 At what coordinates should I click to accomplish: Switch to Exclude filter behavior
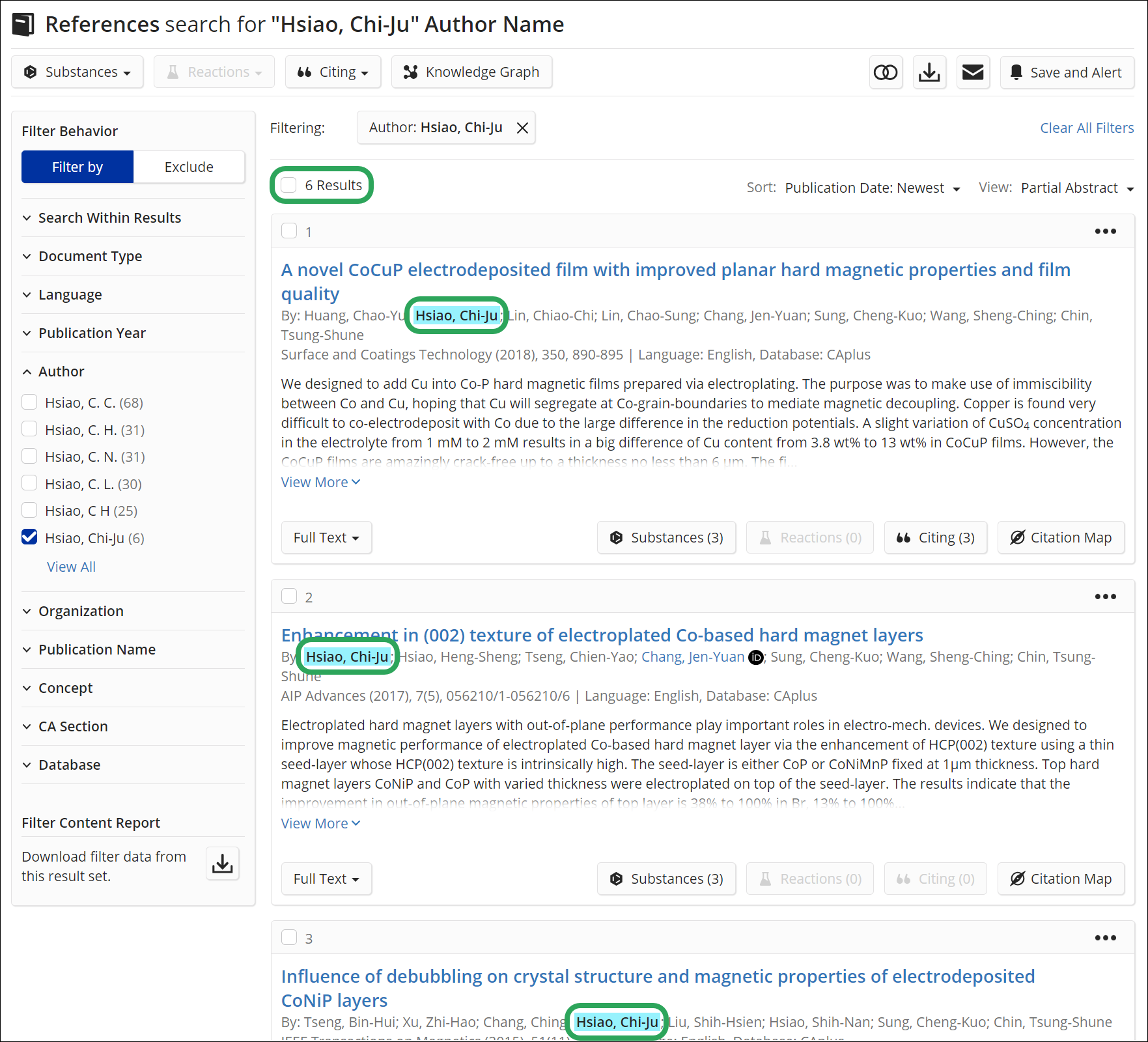coord(189,167)
